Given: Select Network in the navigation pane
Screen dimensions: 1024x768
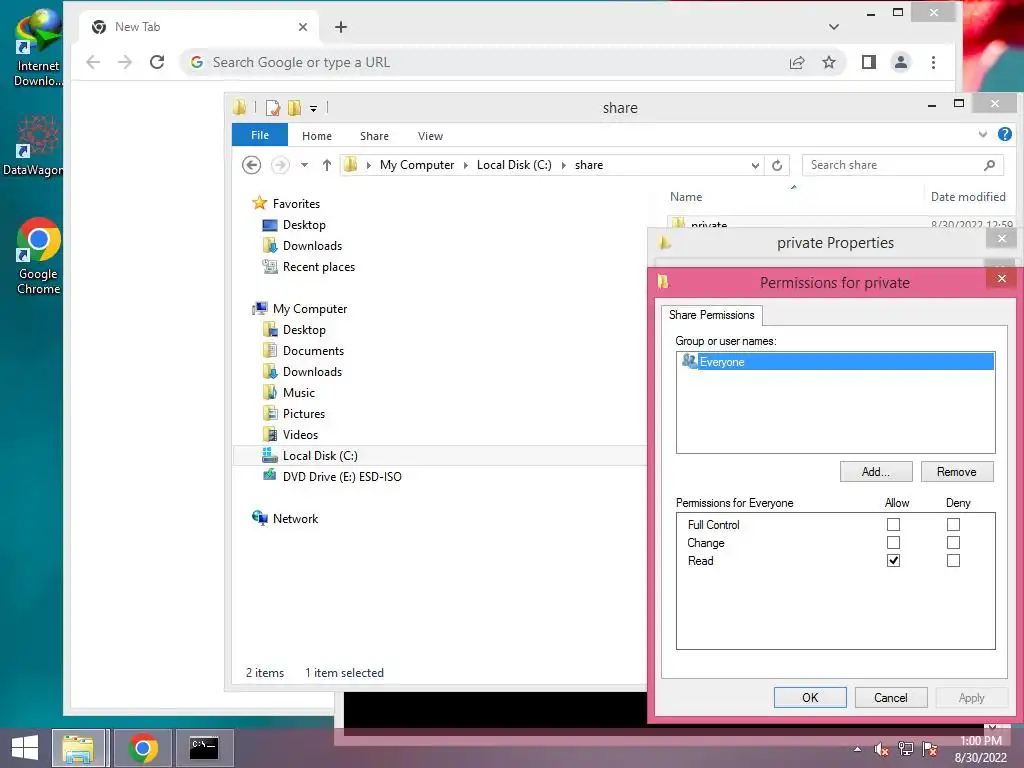Looking at the screenshot, I should [x=285, y=519].
